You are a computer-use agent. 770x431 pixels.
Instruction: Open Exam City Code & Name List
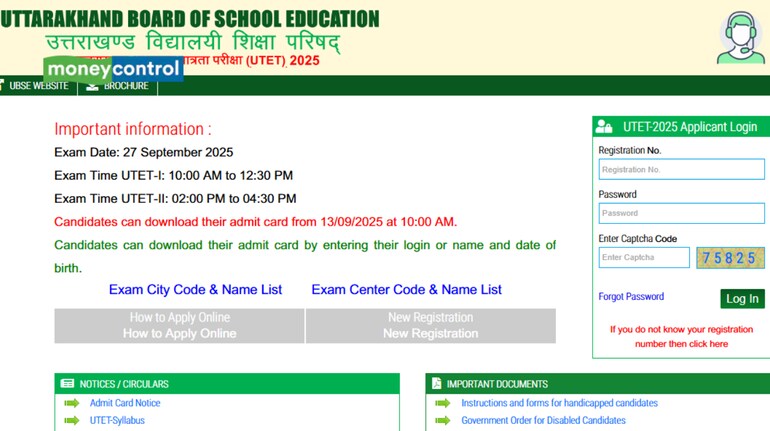tap(195, 290)
